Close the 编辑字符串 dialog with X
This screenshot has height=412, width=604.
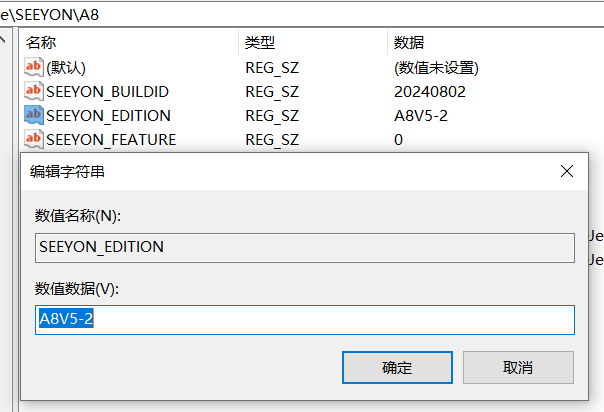tap(567, 172)
